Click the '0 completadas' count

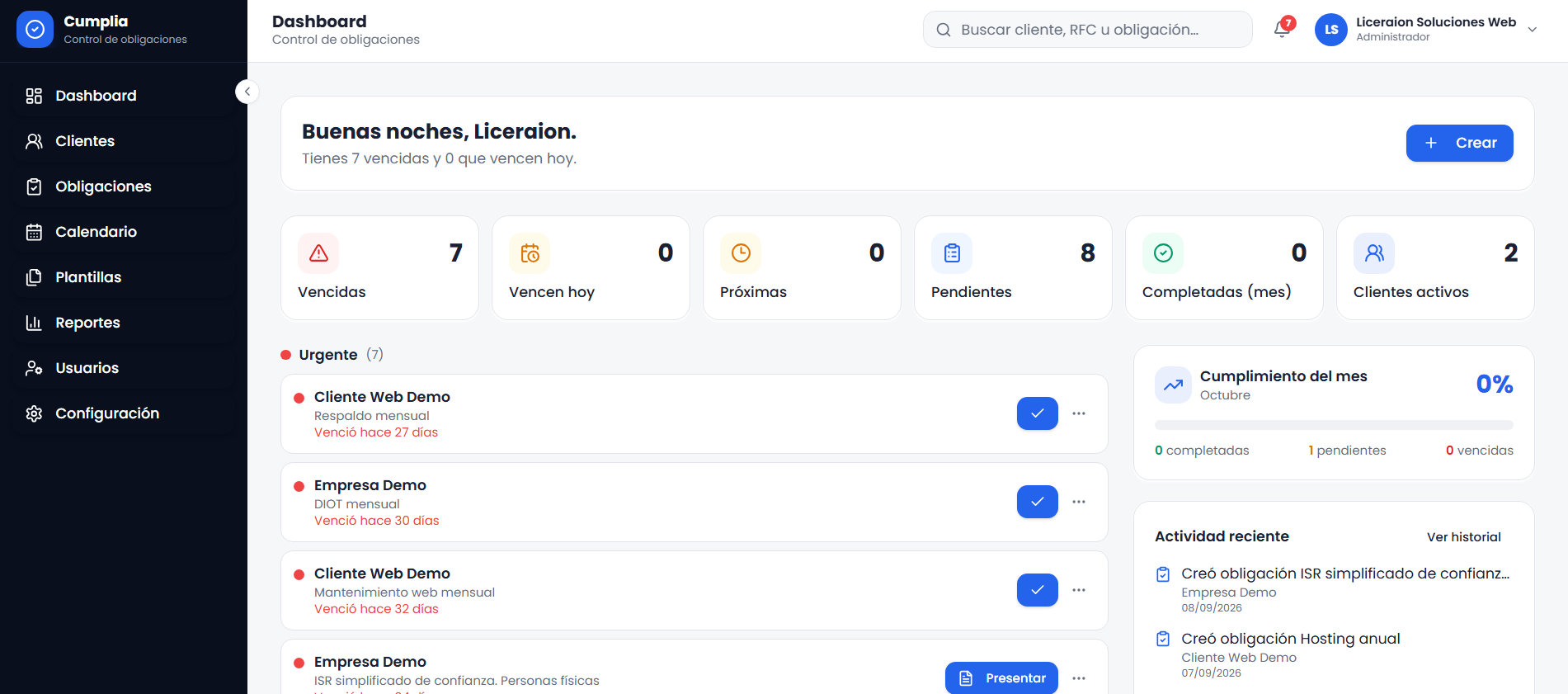click(1202, 451)
